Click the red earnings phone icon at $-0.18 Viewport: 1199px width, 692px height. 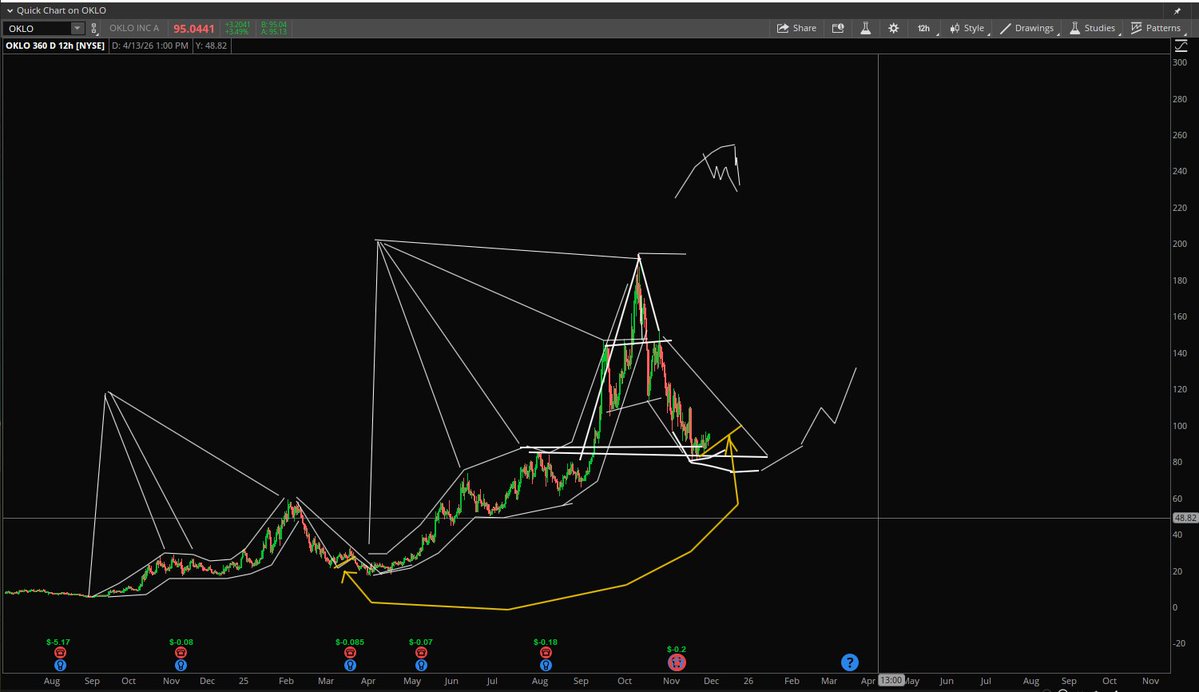click(545, 652)
